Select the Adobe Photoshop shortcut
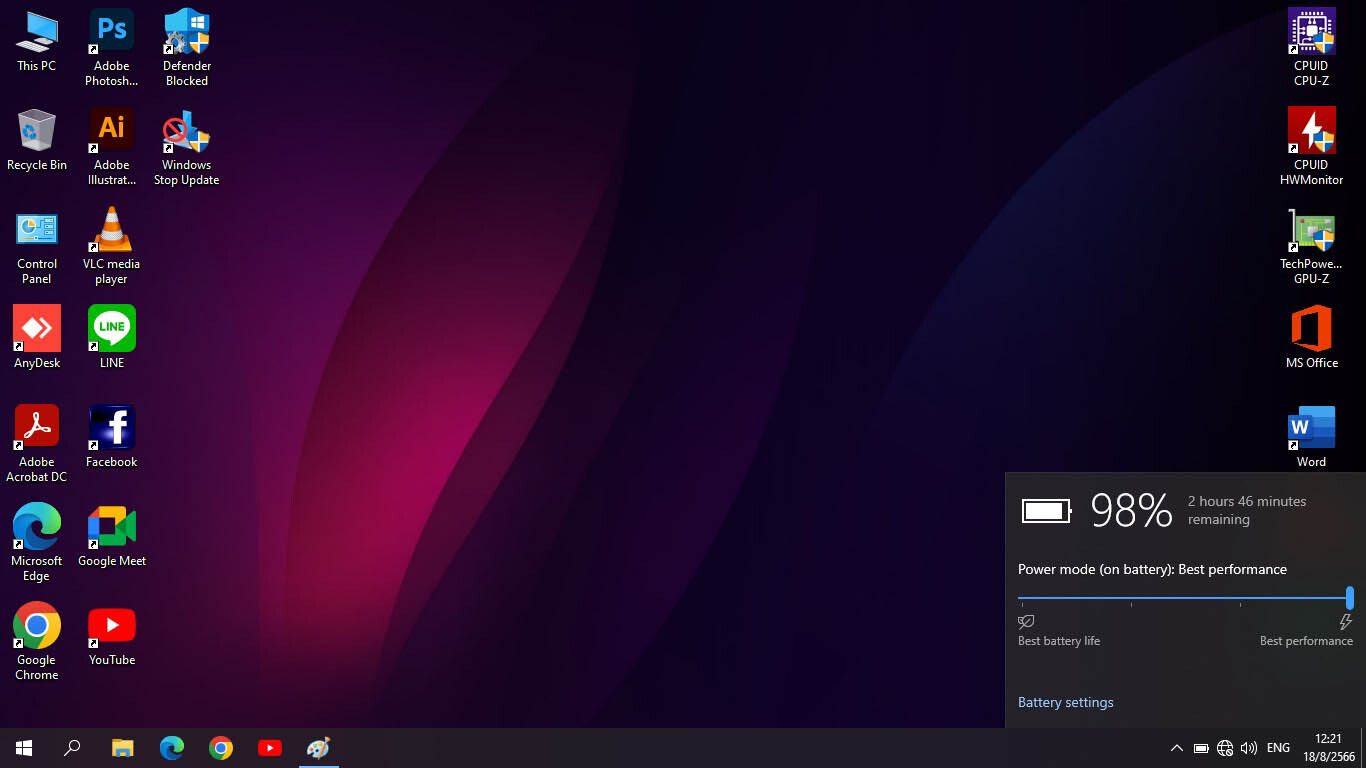 112,48
